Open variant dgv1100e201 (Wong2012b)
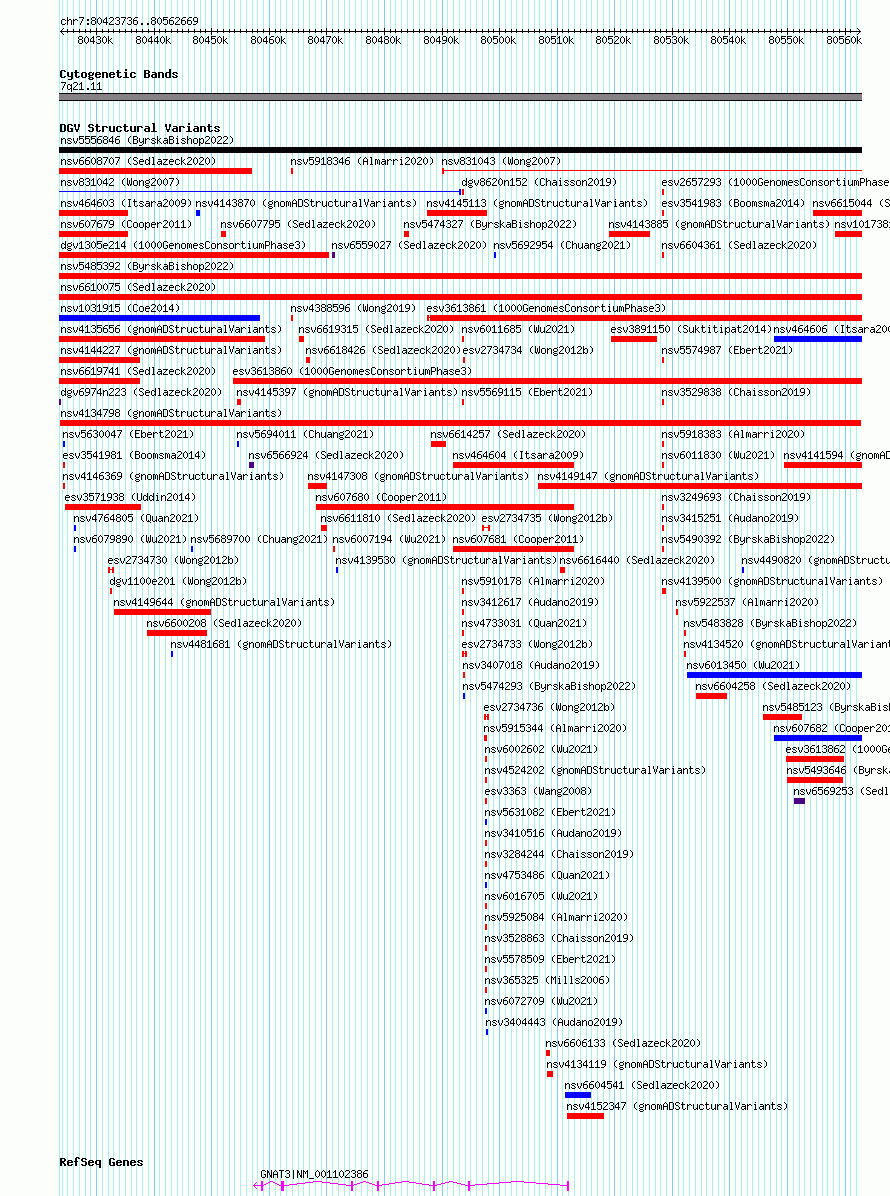Image resolution: width=890 pixels, height=1196 pixels. tap(178, 581)
